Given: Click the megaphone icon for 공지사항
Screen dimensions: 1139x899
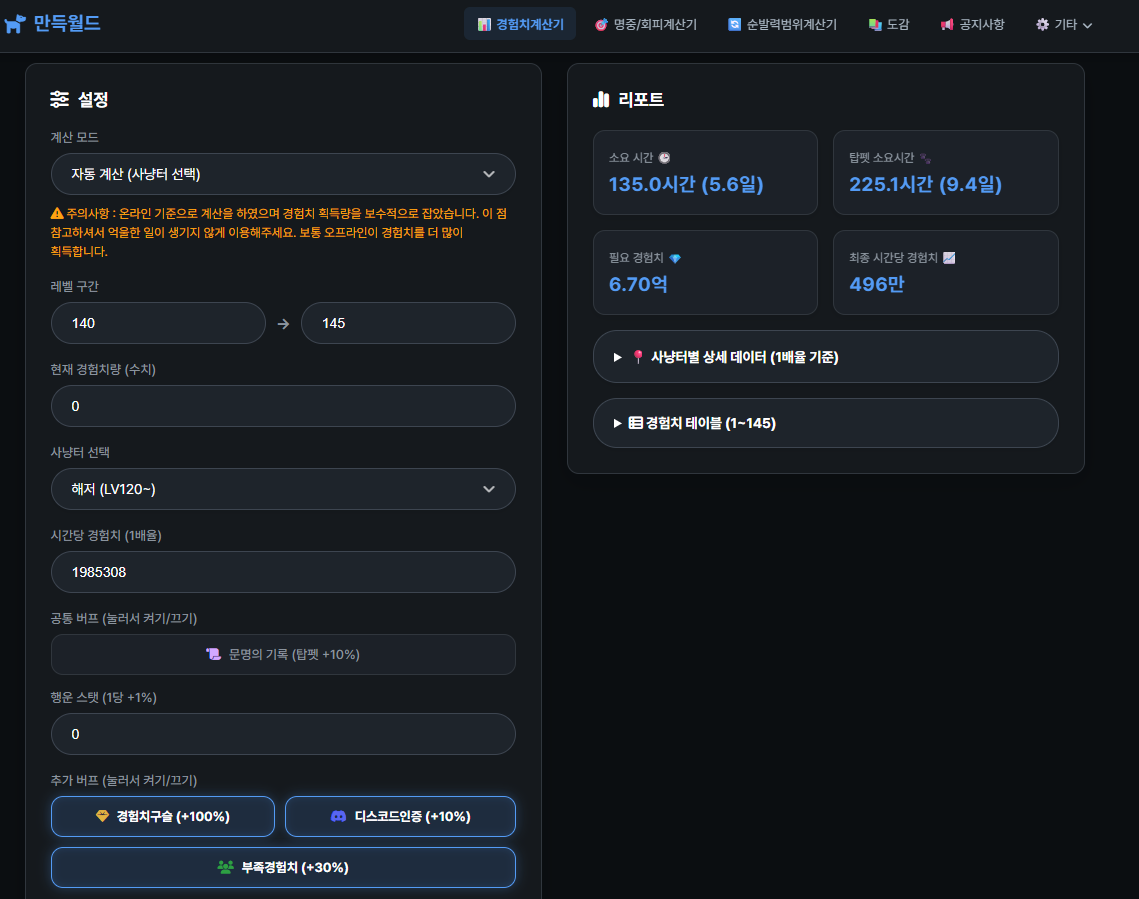Looking at the screenshot, I should [947, 24].
